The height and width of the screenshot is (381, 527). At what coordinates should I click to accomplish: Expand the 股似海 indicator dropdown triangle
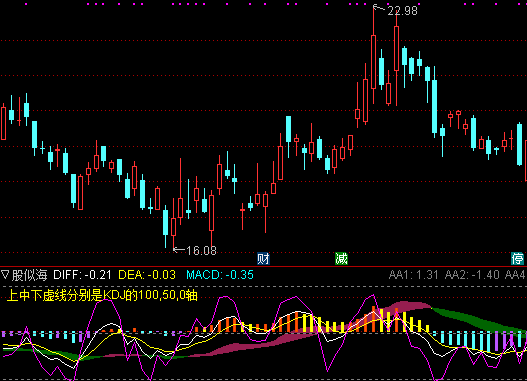[x=5, y=274]
